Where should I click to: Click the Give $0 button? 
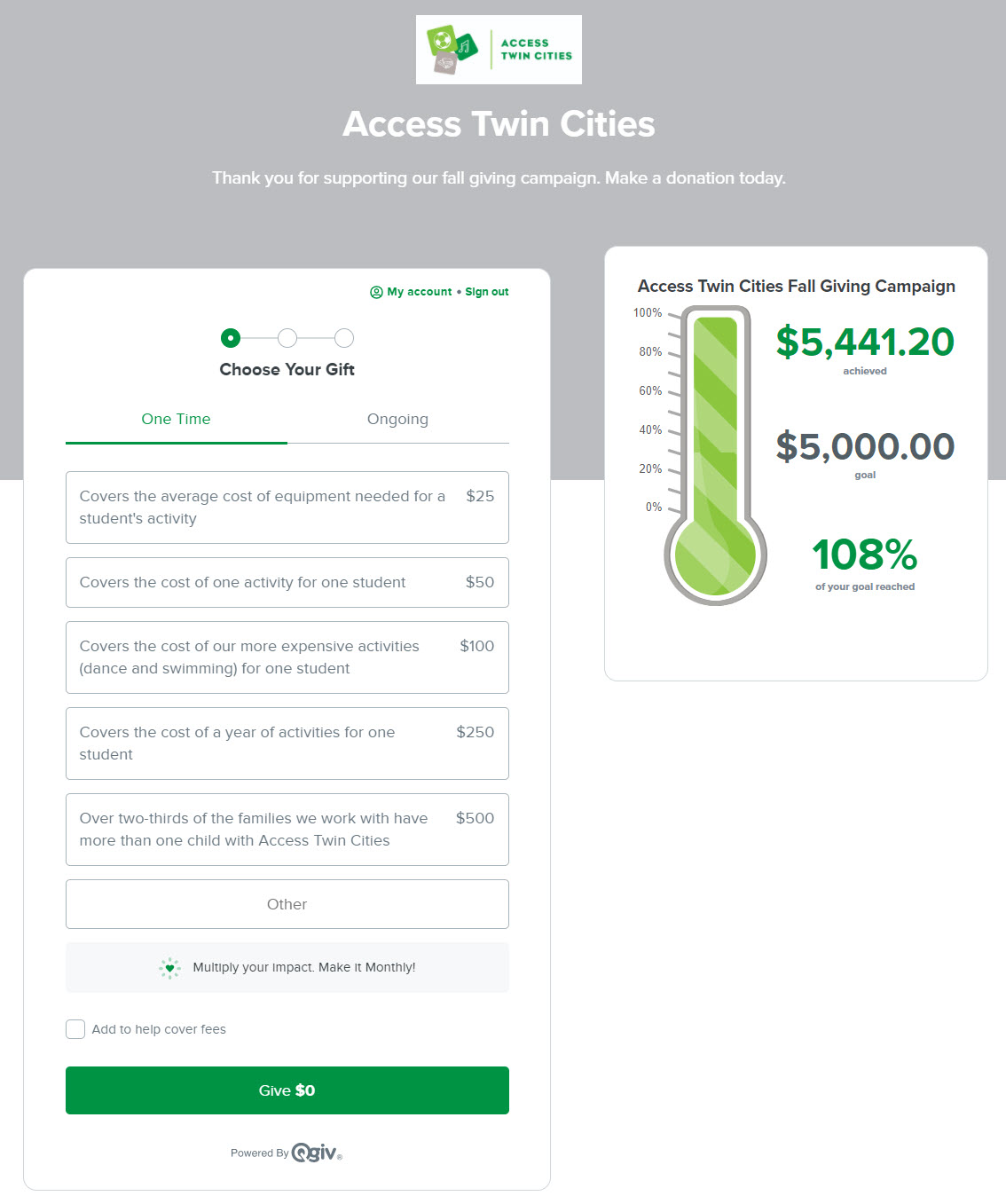tap(287, 1090)
